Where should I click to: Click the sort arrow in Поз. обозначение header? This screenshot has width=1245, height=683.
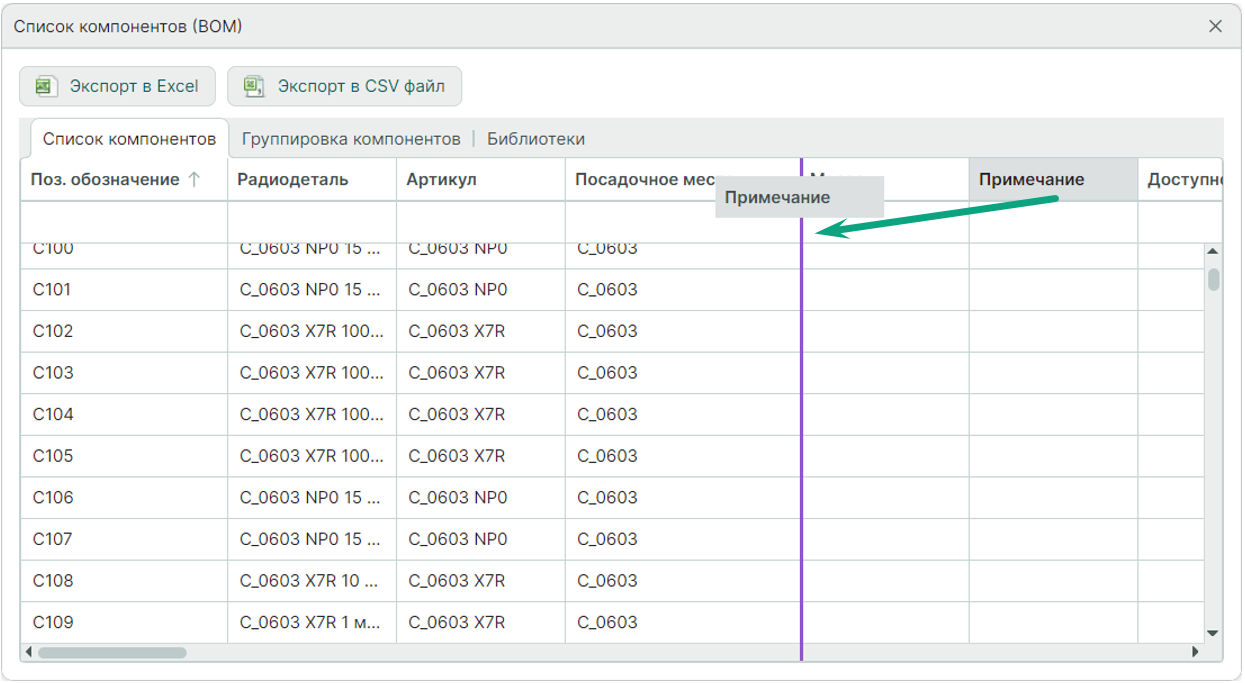pos(194,180)
